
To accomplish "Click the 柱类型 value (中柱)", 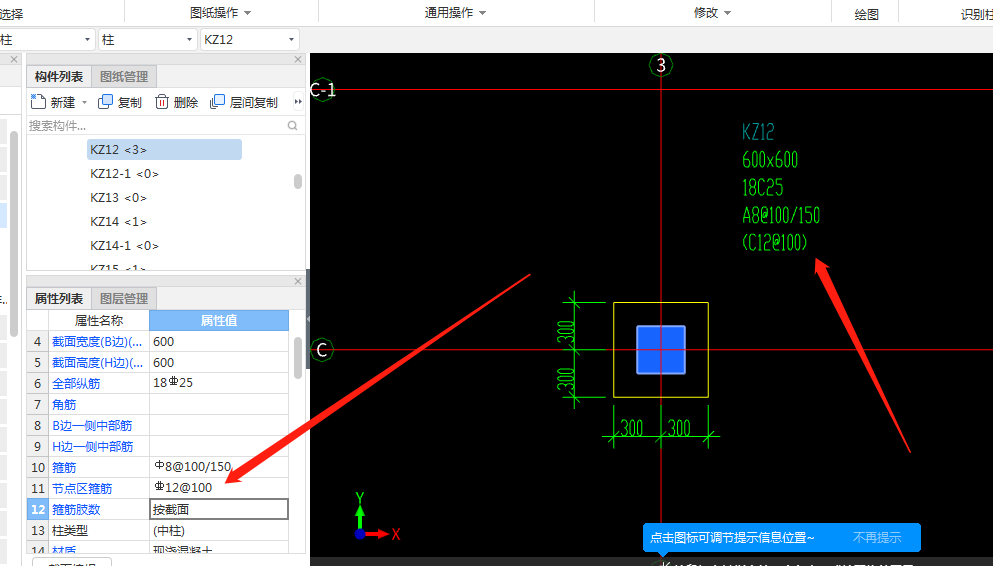I will tap(219, 531).
